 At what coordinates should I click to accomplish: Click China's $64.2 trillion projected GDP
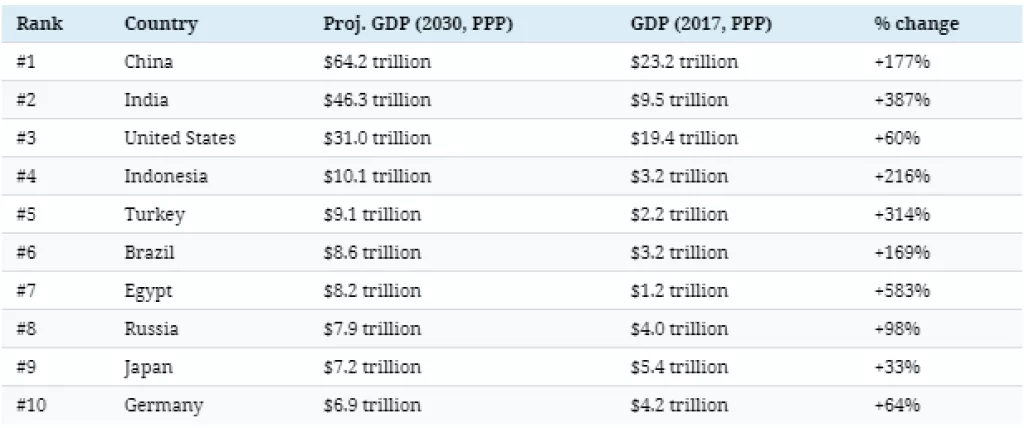click(377, 62)
